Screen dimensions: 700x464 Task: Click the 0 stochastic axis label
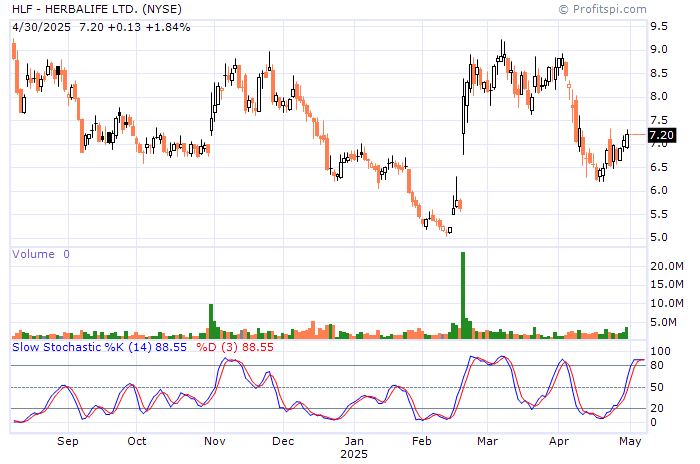pos(653,422)
